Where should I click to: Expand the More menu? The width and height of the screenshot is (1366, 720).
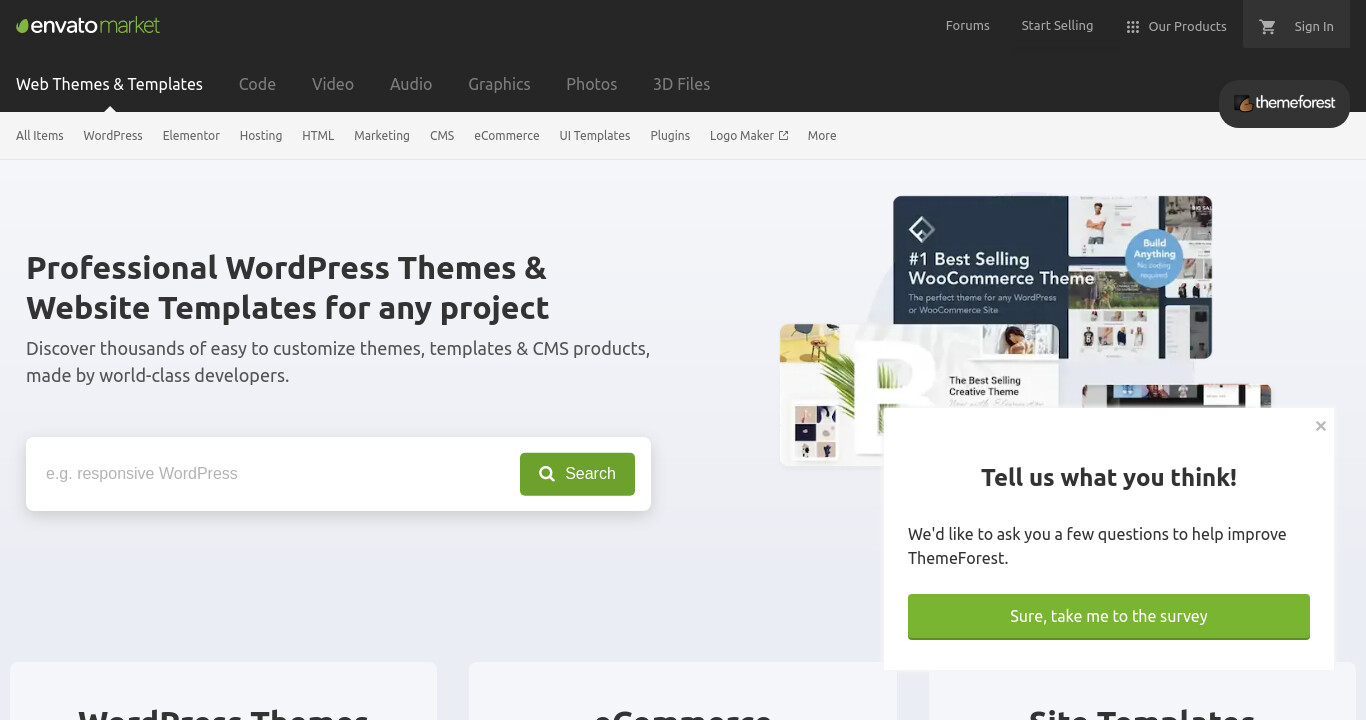tap(822, 136)
